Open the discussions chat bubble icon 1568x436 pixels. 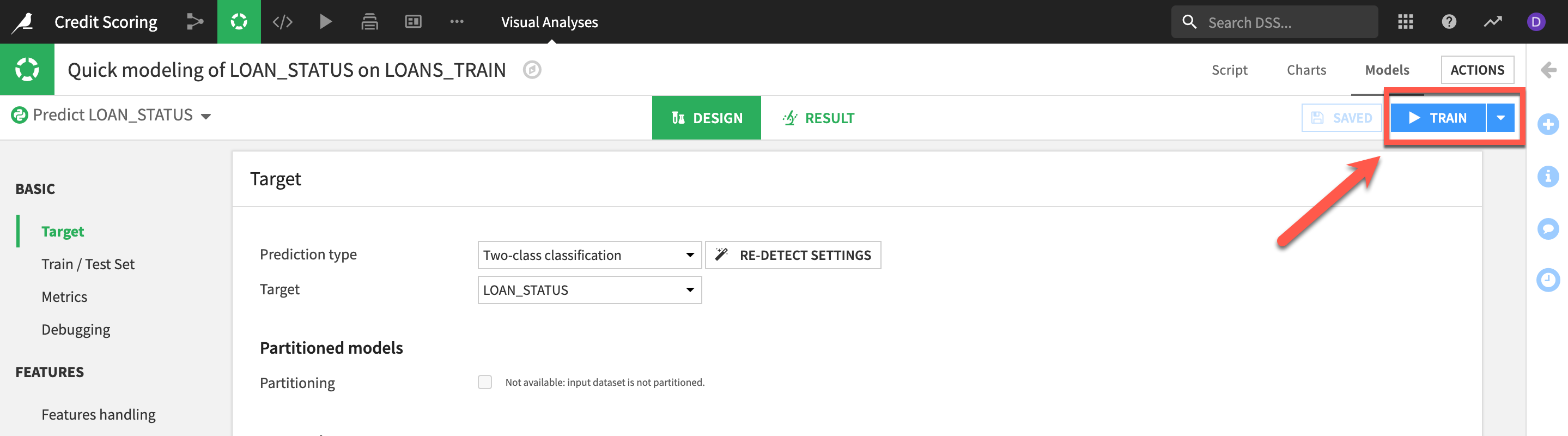(1548, 228)
